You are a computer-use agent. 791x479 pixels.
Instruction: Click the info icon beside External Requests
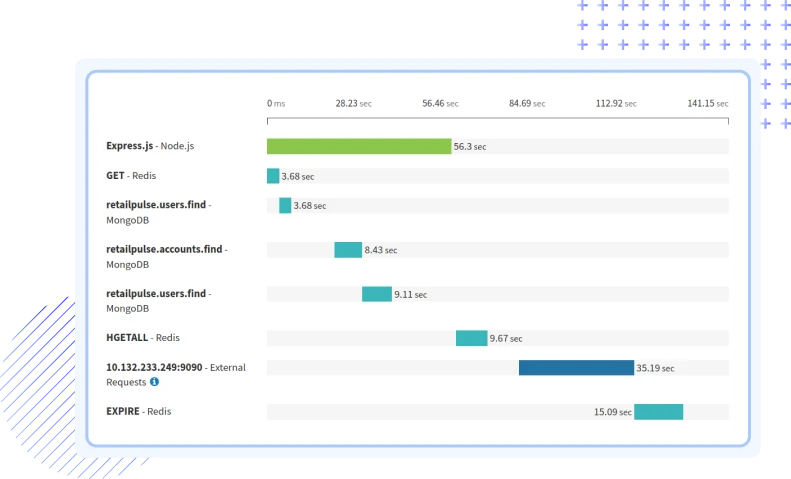pyautogui.click(x=154, y=382)
